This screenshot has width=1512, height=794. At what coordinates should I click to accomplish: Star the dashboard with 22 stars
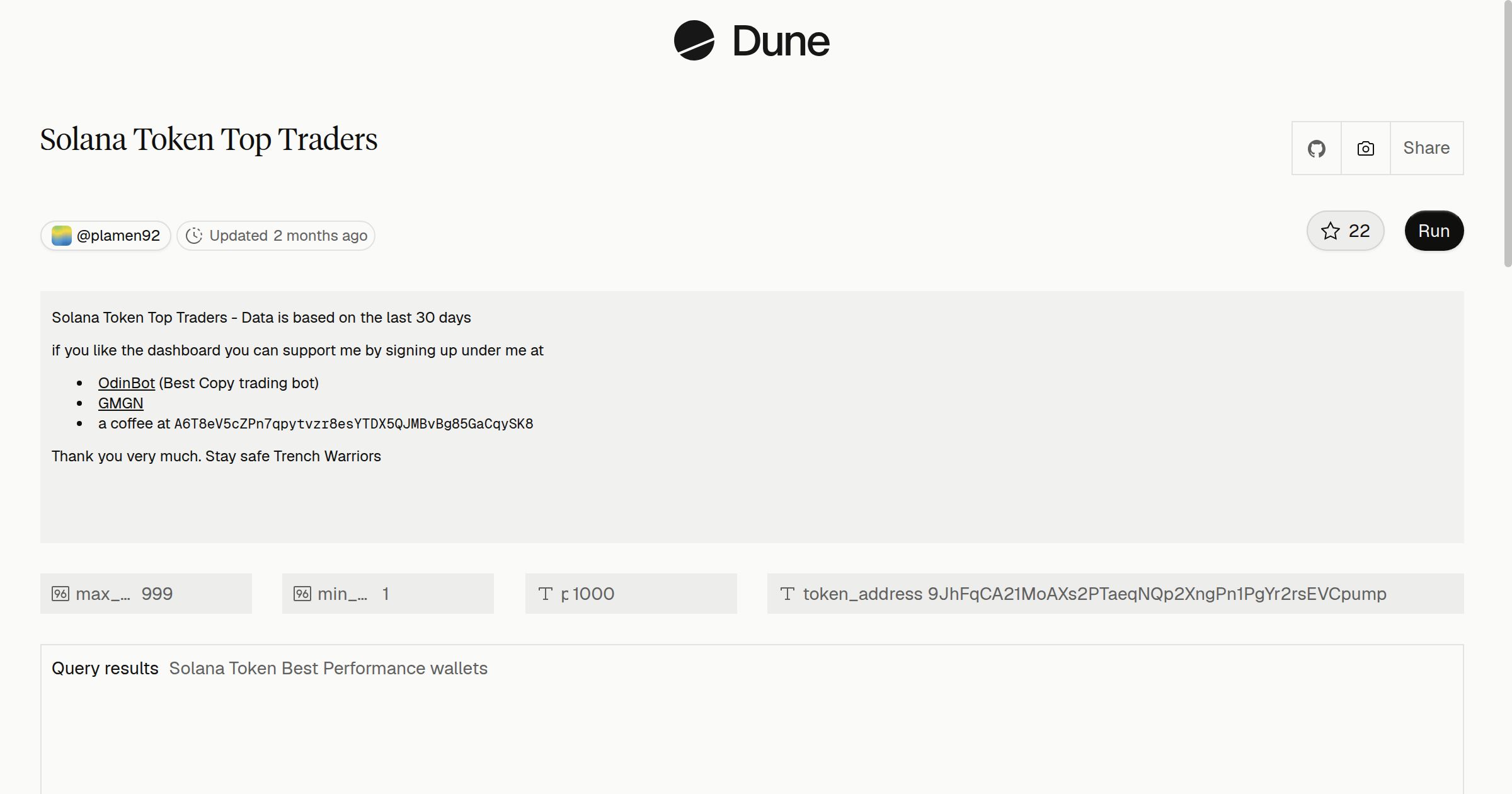1345,231
